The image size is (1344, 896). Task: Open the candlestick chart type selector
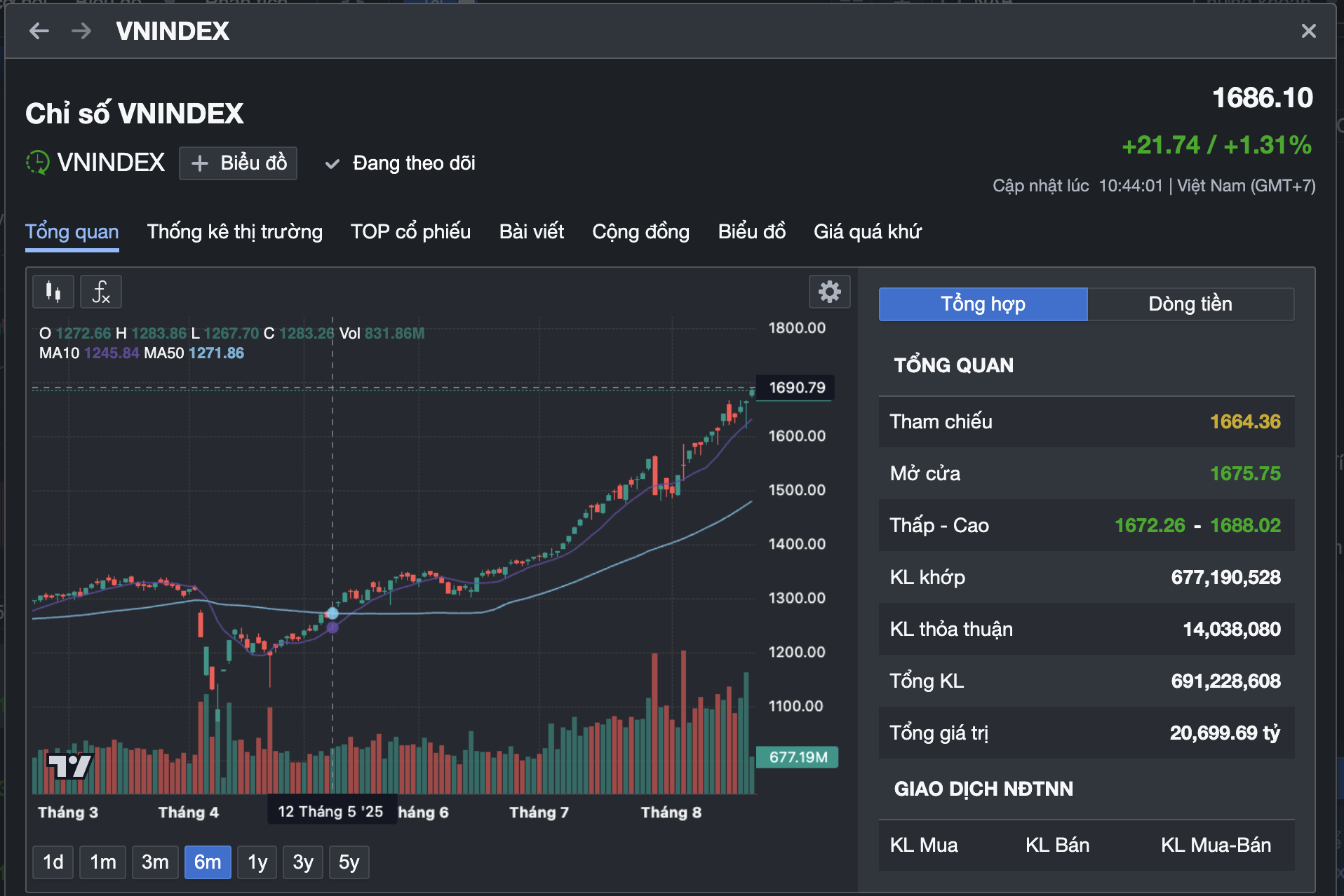point(53,292)
